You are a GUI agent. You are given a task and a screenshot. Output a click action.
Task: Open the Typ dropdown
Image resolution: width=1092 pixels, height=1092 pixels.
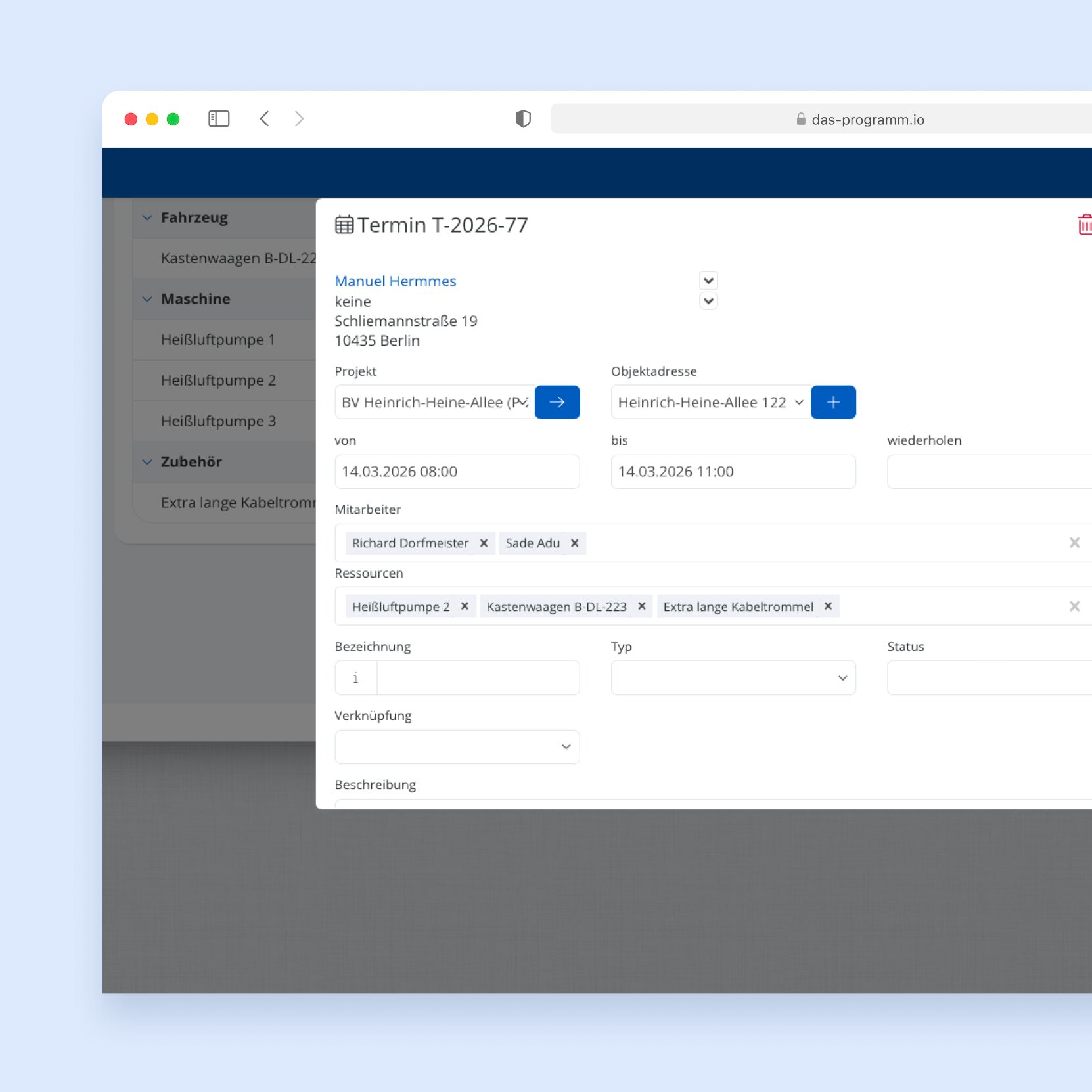coord(733,678)
